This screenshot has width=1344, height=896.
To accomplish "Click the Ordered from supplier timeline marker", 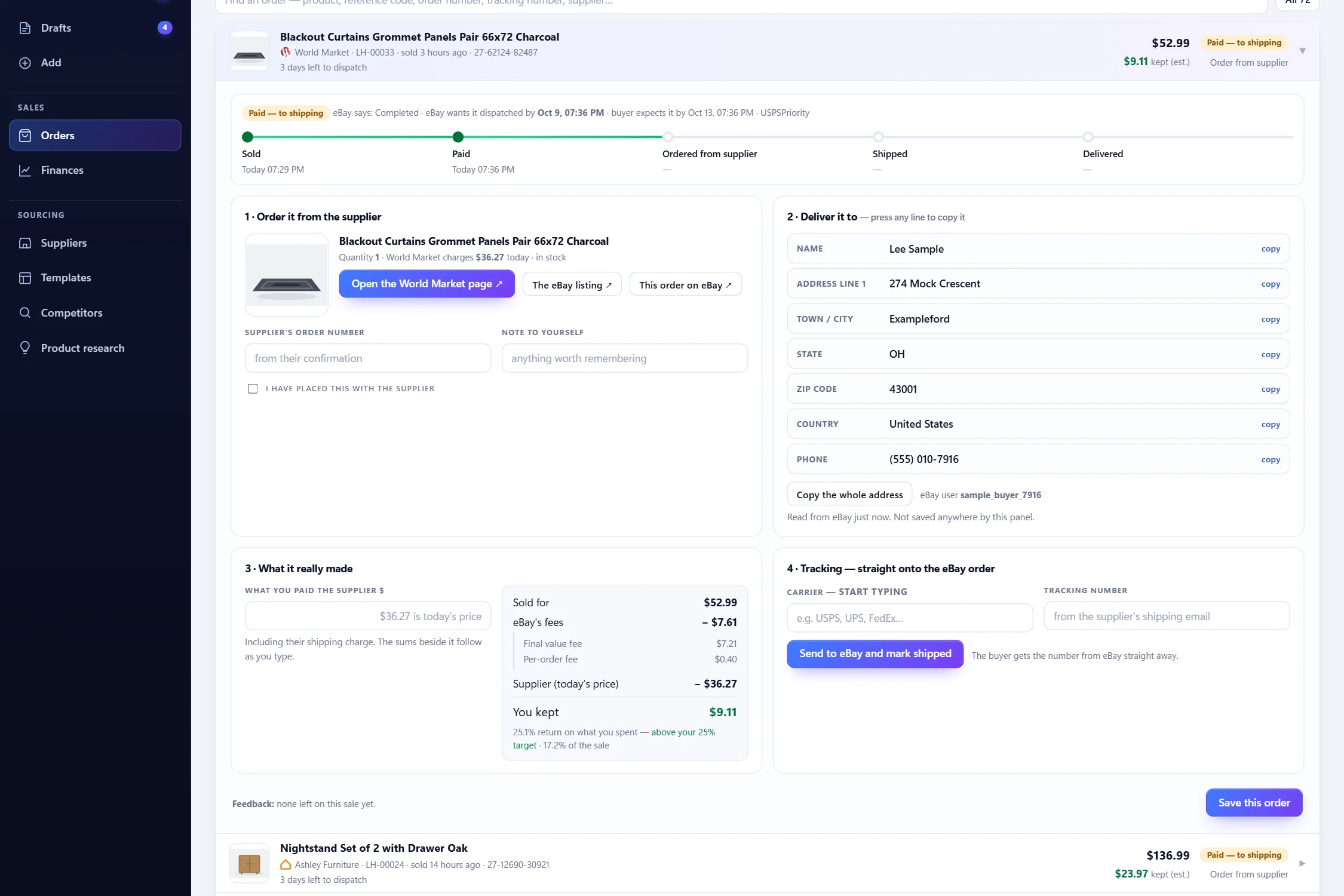I will (668, 137).
